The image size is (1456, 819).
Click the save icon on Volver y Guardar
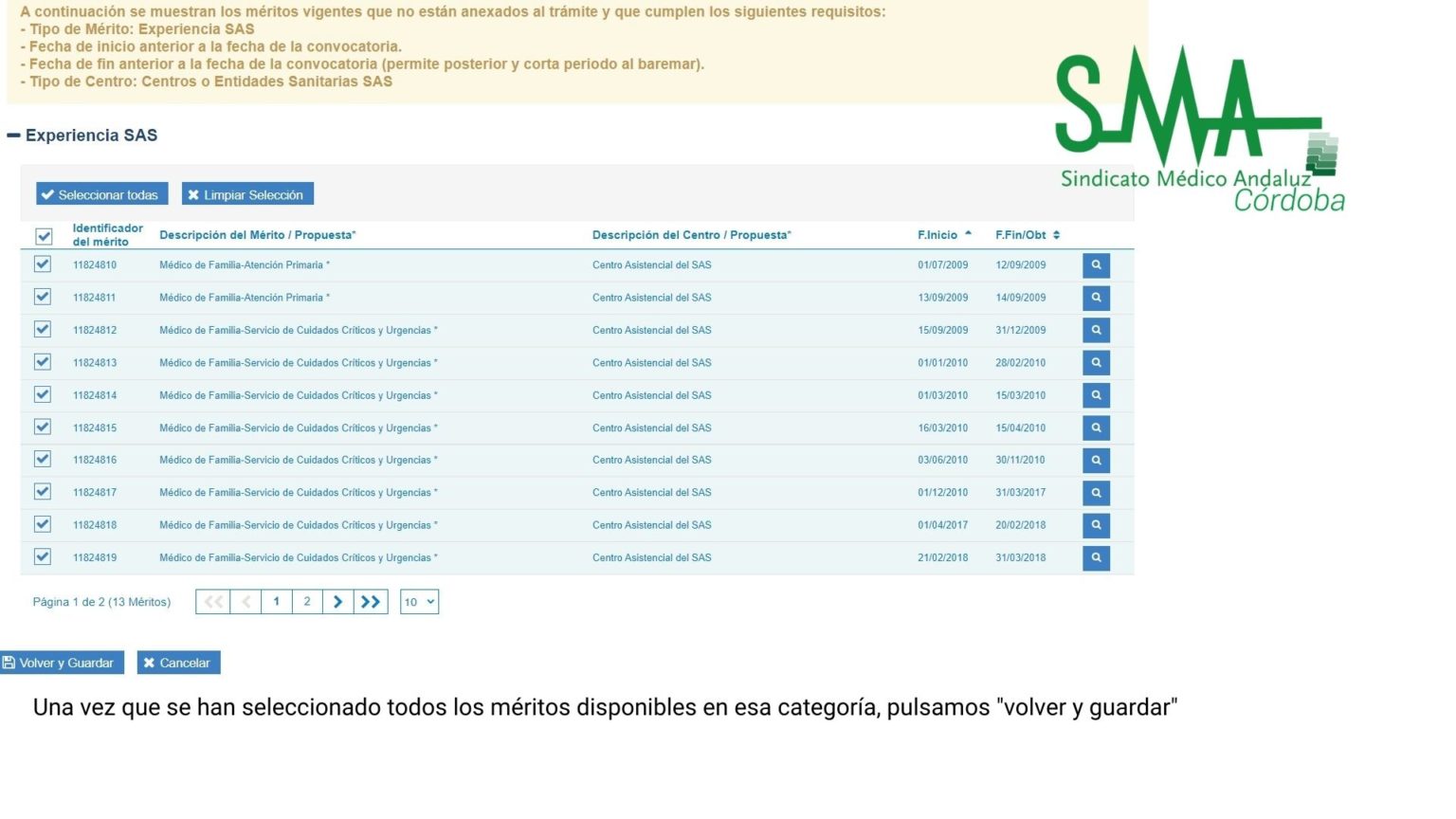pyautogui.click(x=9, y=663)
